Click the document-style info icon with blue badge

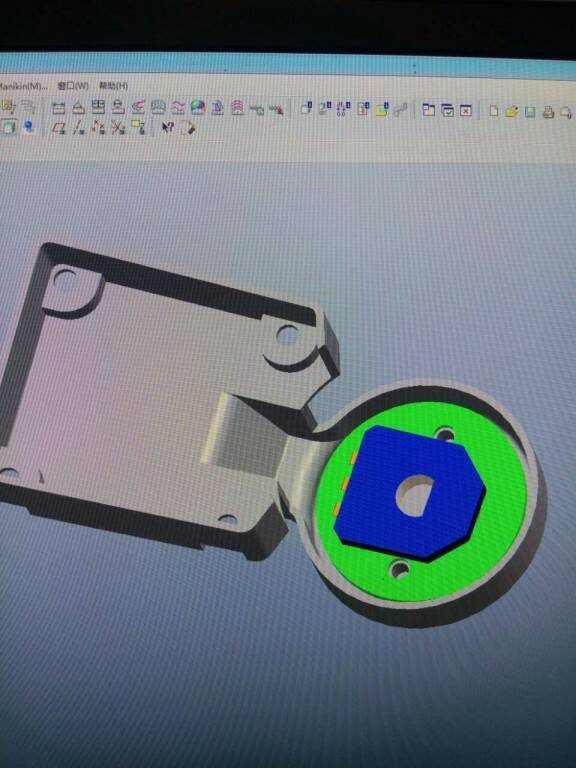coord(363,108)
